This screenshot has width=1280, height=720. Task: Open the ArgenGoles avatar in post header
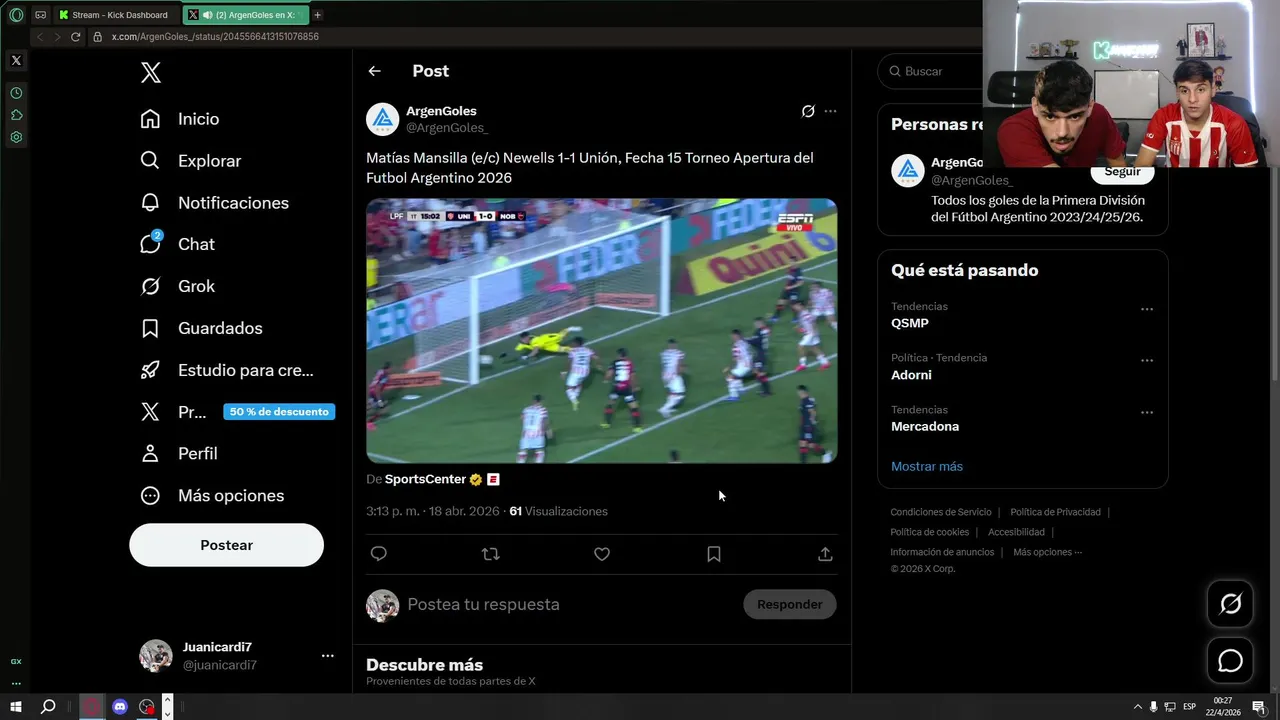pos(382,119)
